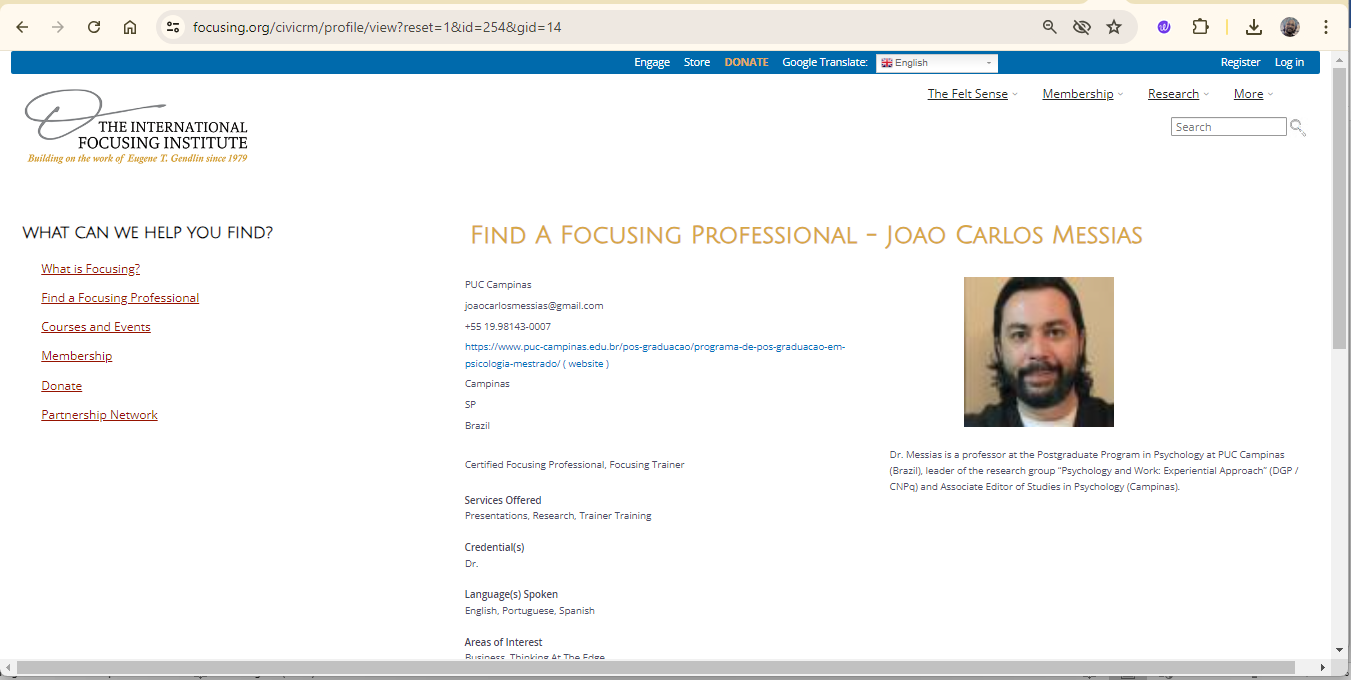
Task: Open the Google Translate language dropdown
Action: pyautogui.click(x=937, y=63)
